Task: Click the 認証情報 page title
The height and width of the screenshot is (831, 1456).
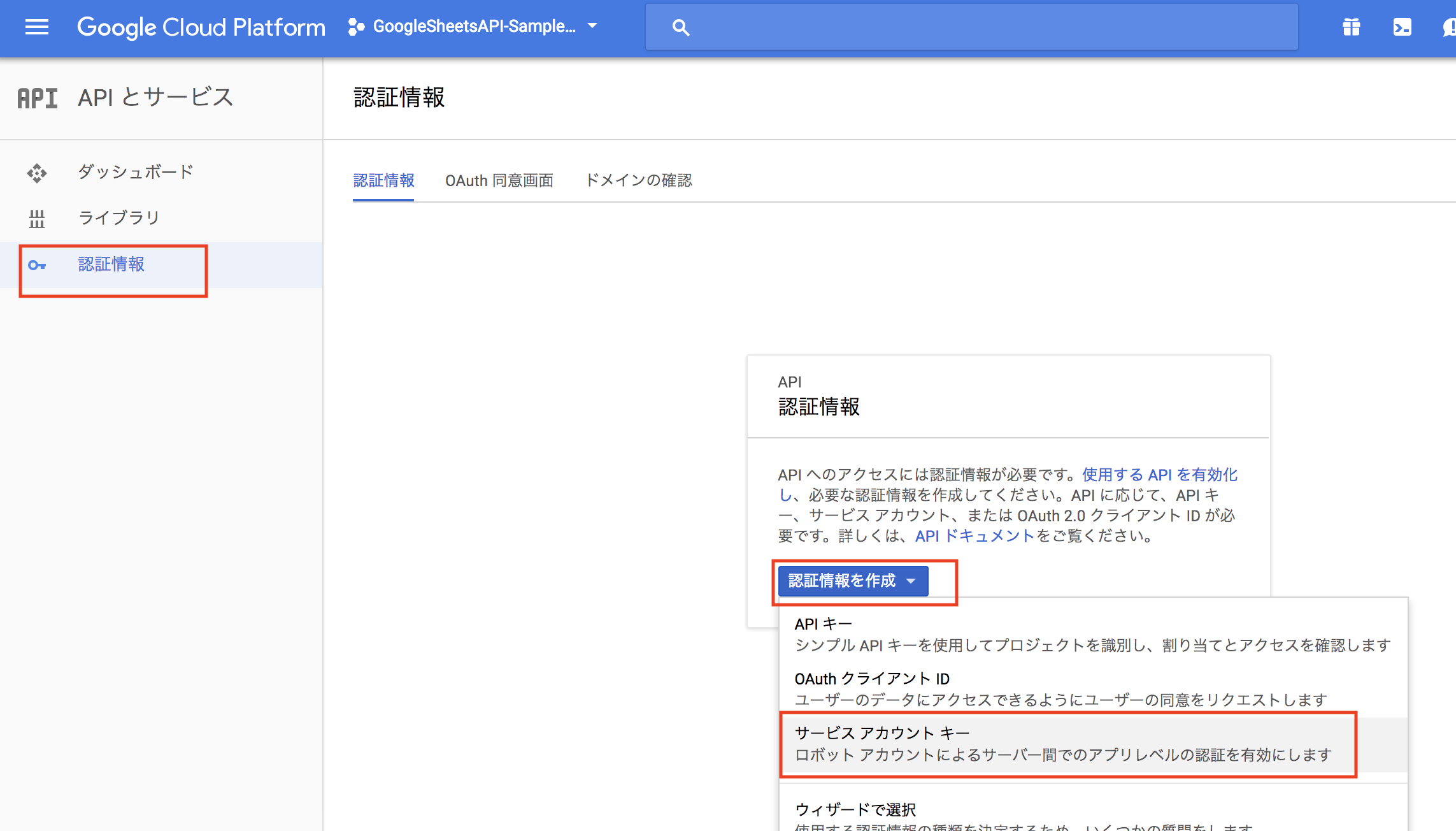Action: pyautogui.click(x=399, y=98)
